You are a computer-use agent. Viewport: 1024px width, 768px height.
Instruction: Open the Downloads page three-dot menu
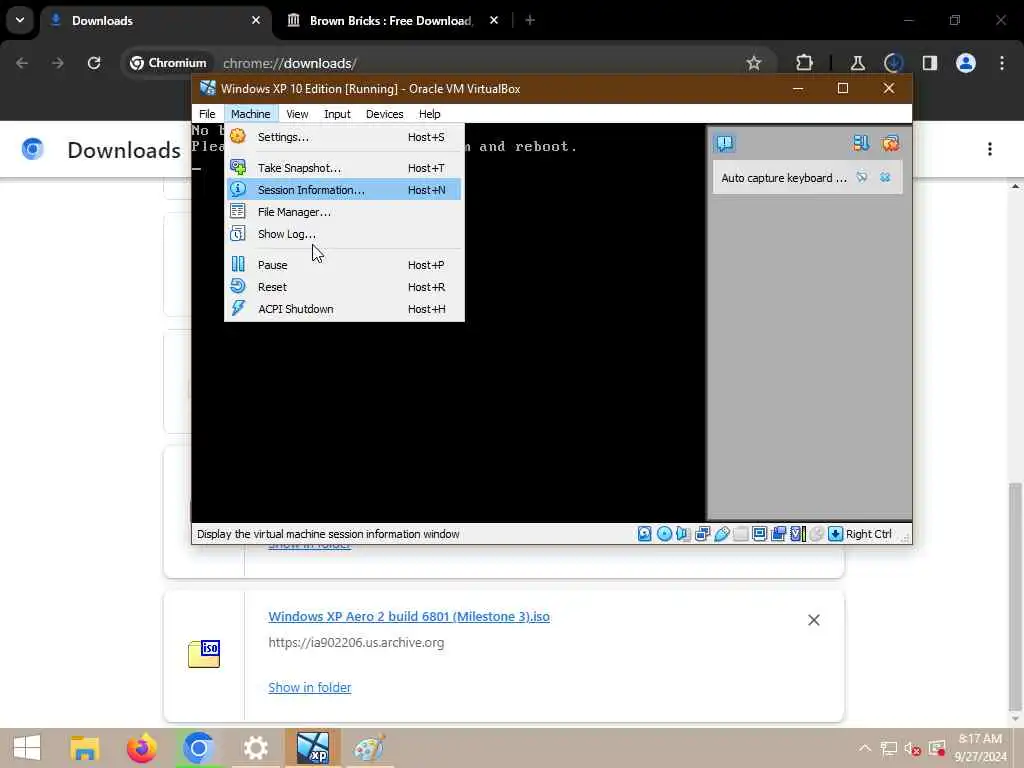[990, 150]
